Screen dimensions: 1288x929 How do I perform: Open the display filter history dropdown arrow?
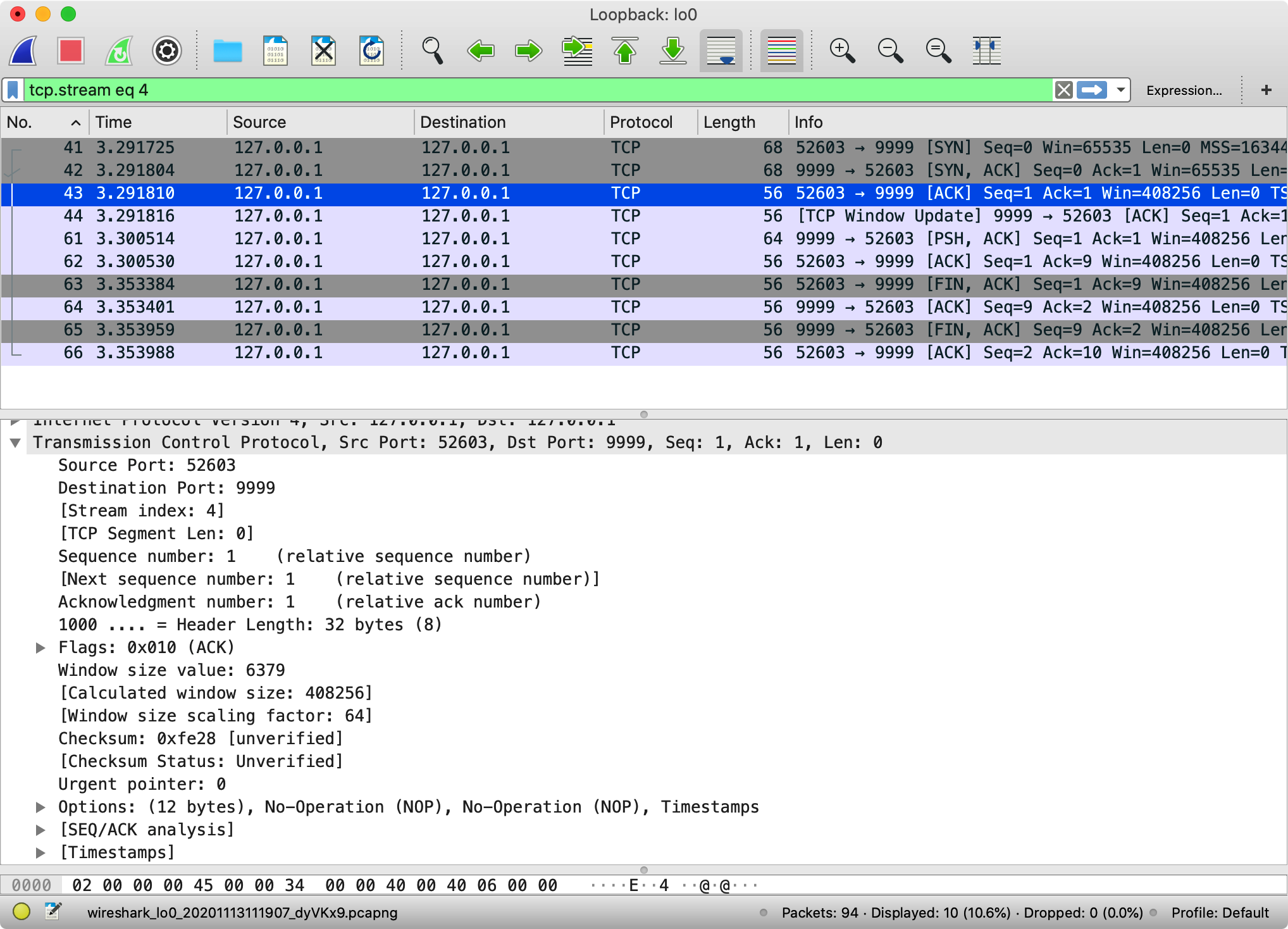[x=1121, y=90]
